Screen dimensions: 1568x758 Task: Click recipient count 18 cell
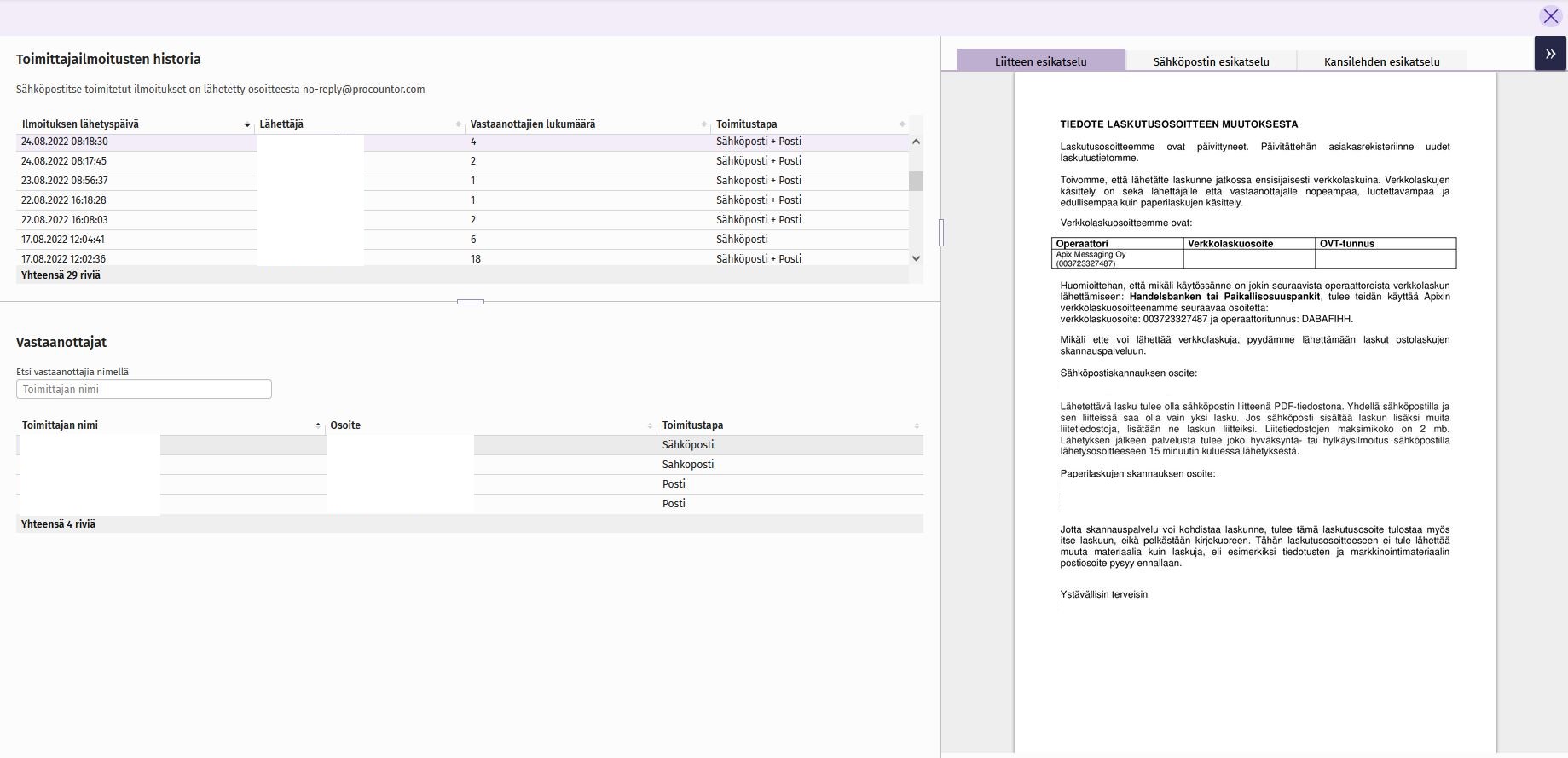point(476,258)
